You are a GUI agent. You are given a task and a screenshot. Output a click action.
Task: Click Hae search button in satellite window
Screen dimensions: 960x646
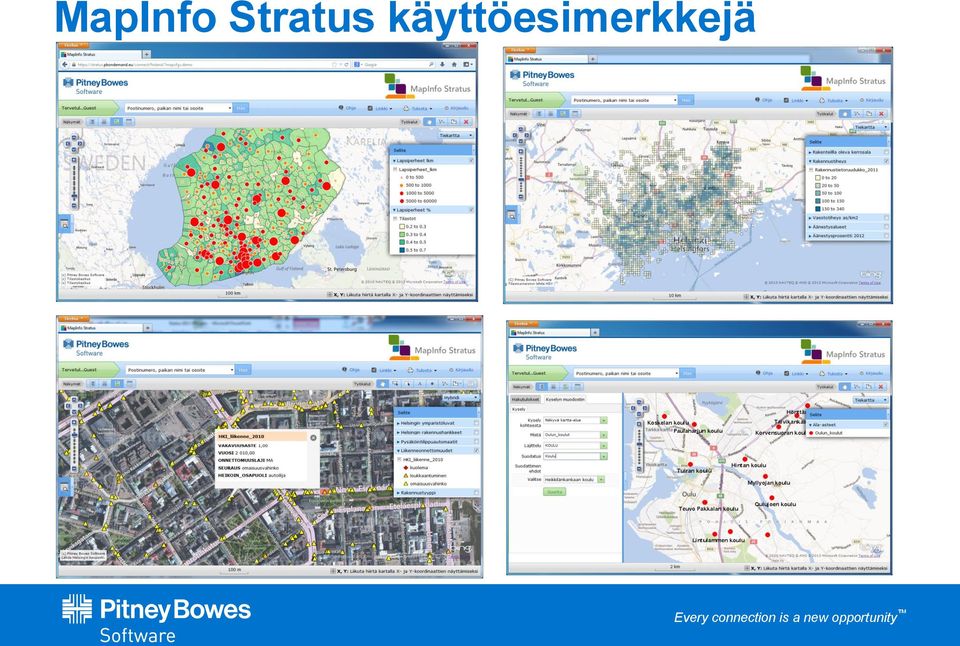pyautogui.click(x=242, y=370)
